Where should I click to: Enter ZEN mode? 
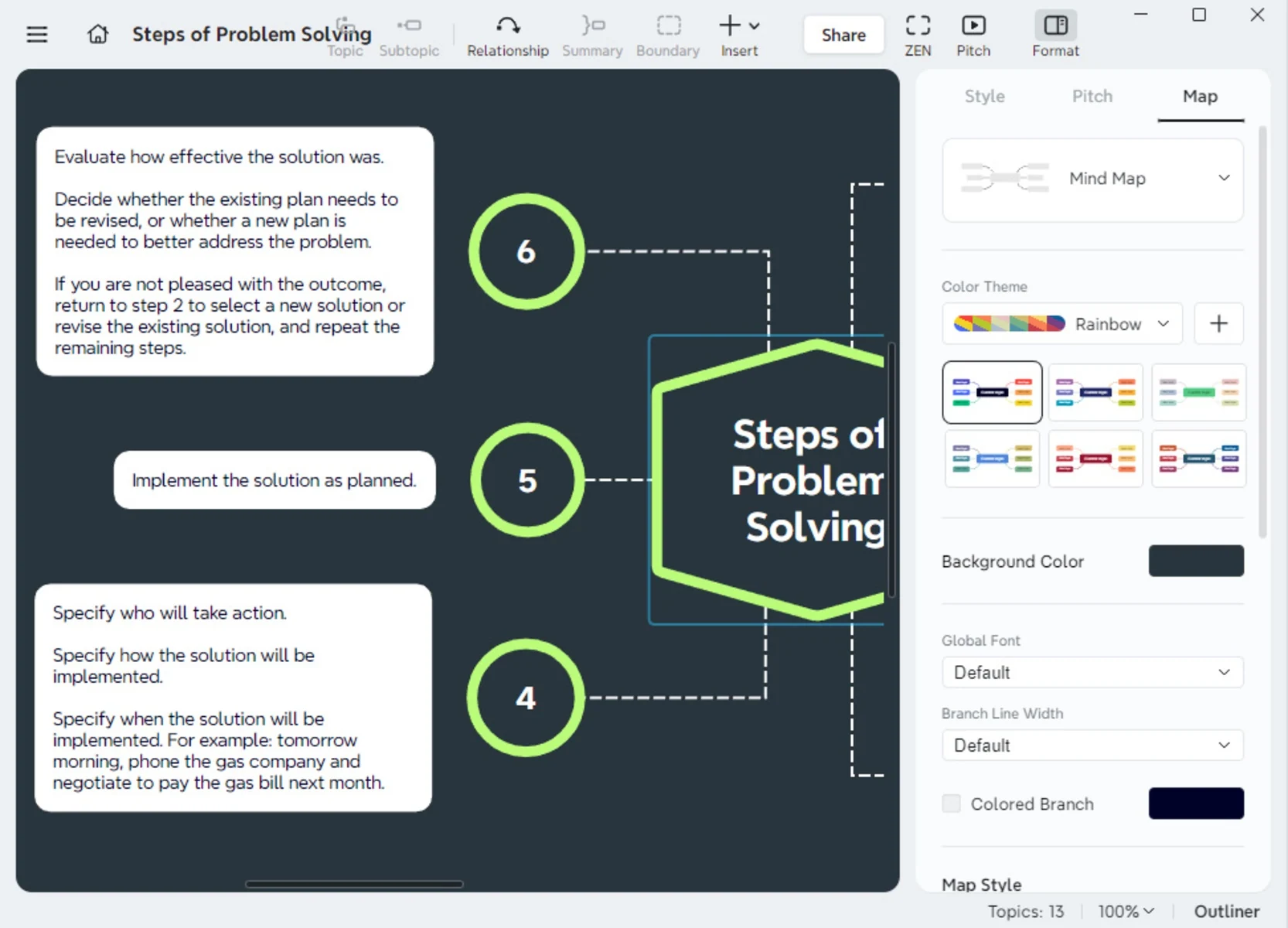[x=918, y=36]
